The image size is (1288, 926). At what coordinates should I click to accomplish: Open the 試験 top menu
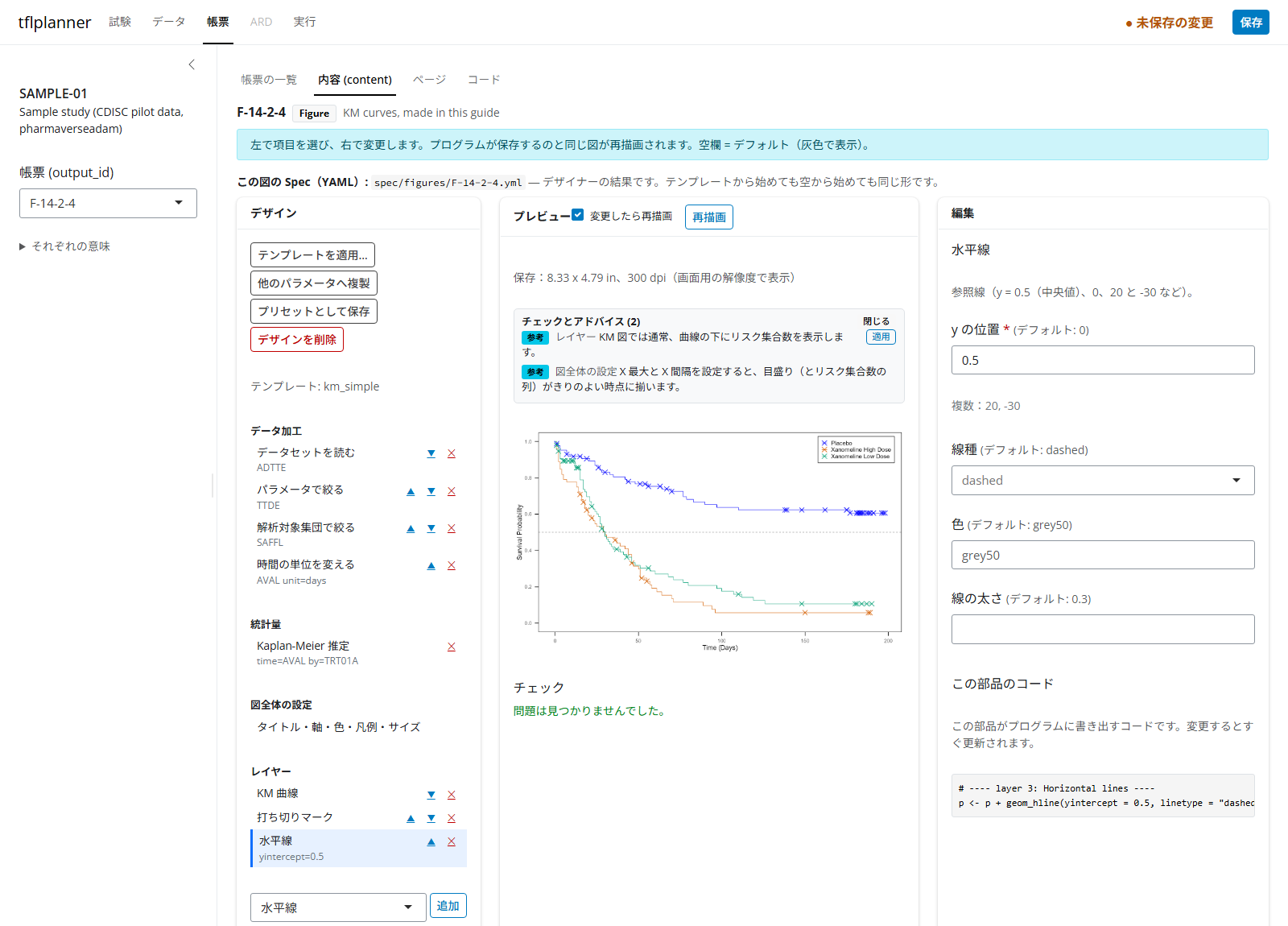pos(120,22)
